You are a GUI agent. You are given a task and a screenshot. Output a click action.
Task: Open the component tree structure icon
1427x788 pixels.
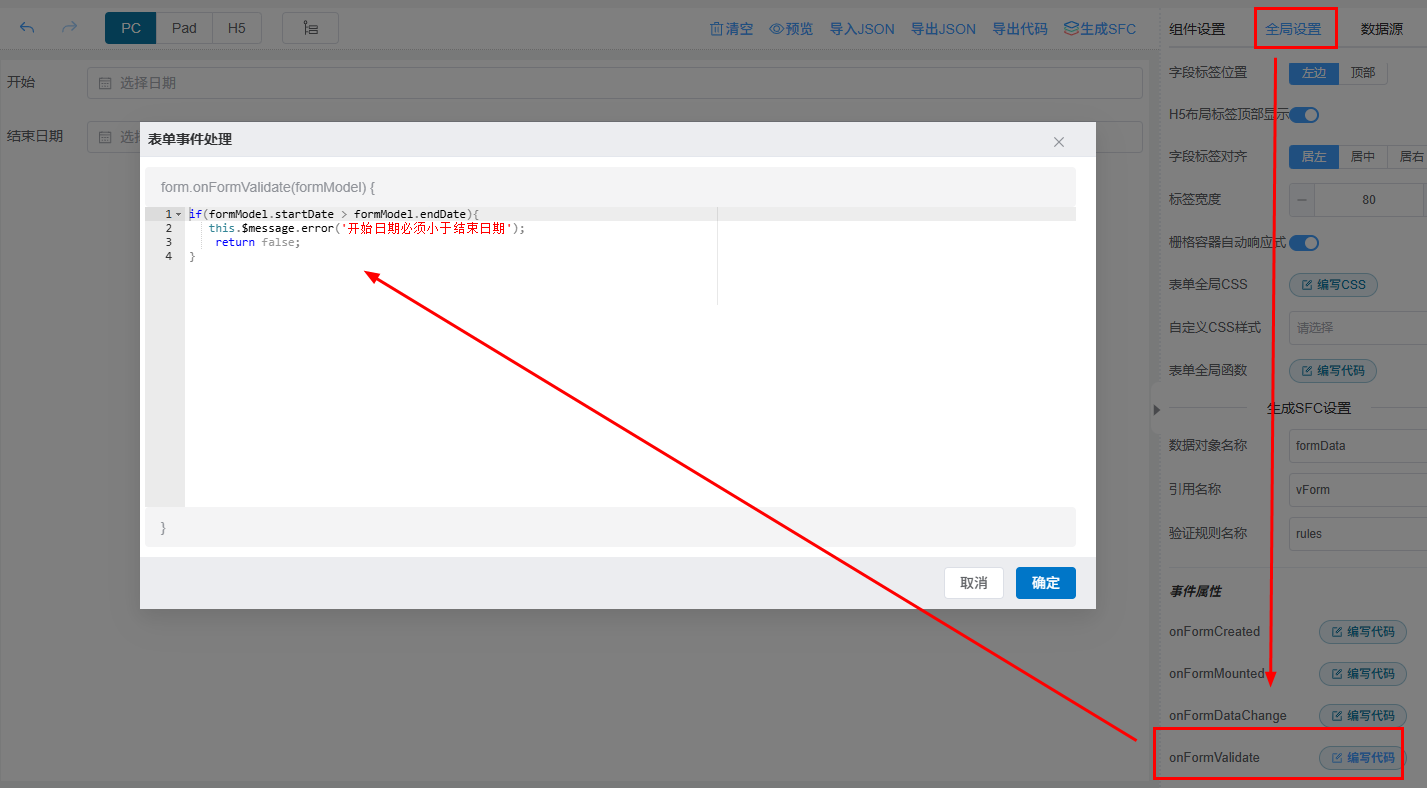[310, 28]
